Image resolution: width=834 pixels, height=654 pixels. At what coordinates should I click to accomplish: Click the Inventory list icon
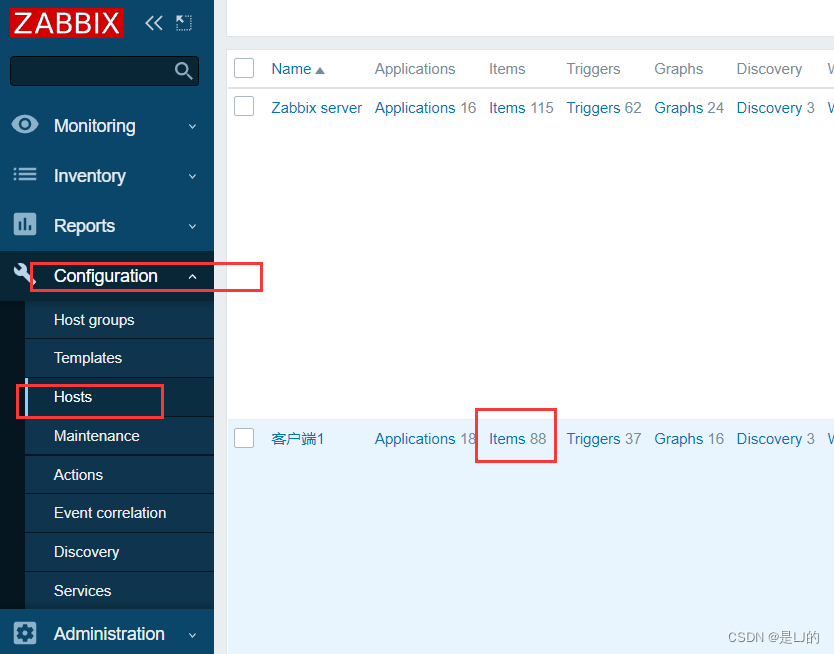click(x=25, y=174)
